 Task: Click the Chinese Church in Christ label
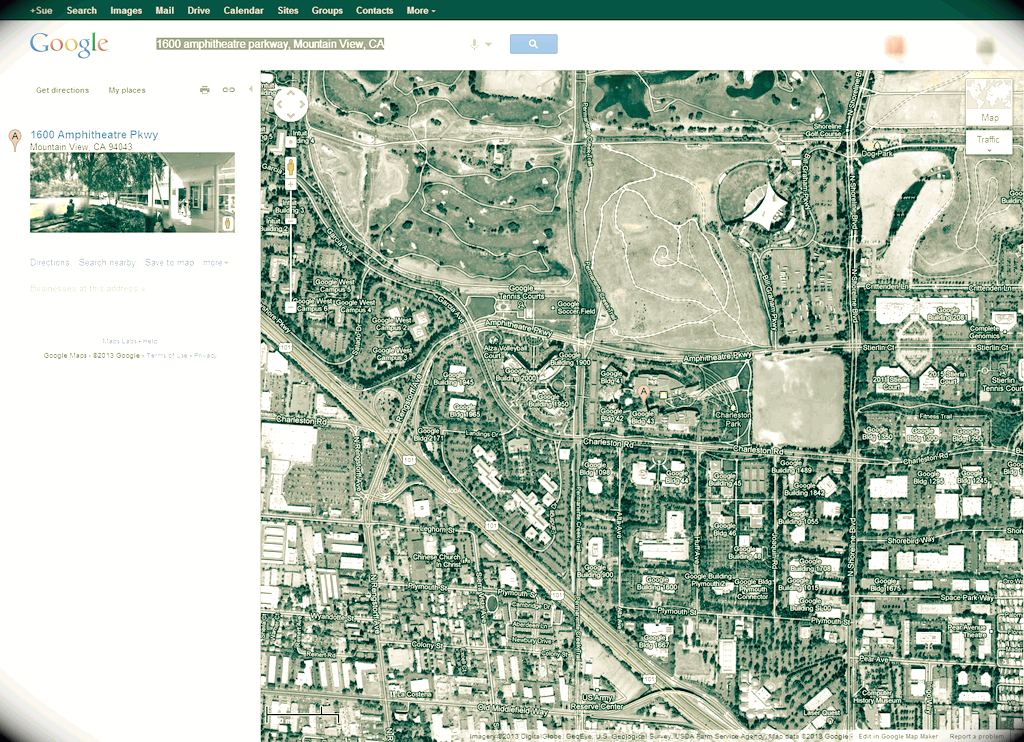(x=437, y=560)
